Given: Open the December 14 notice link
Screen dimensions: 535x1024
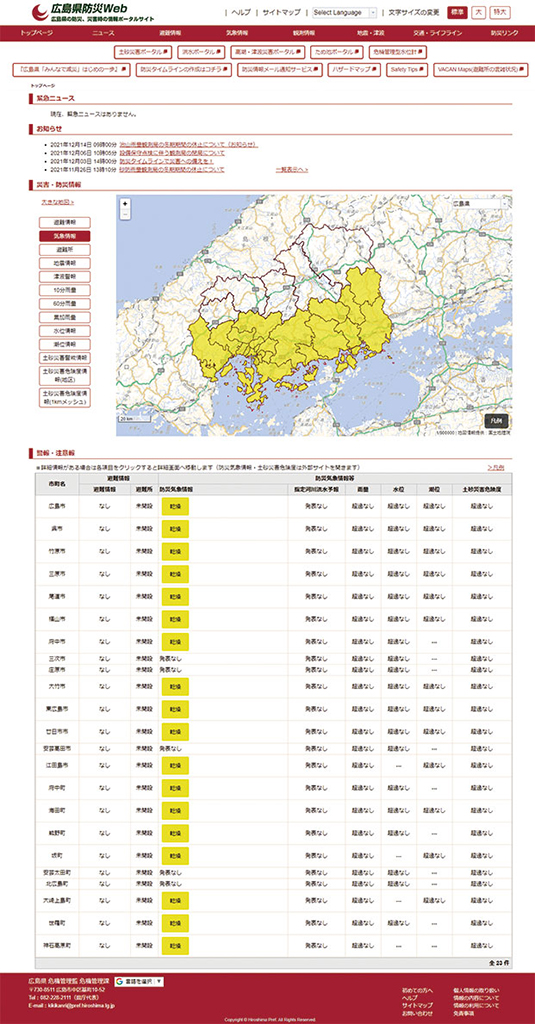Looking at the screenshot, I should coord(189,144).
